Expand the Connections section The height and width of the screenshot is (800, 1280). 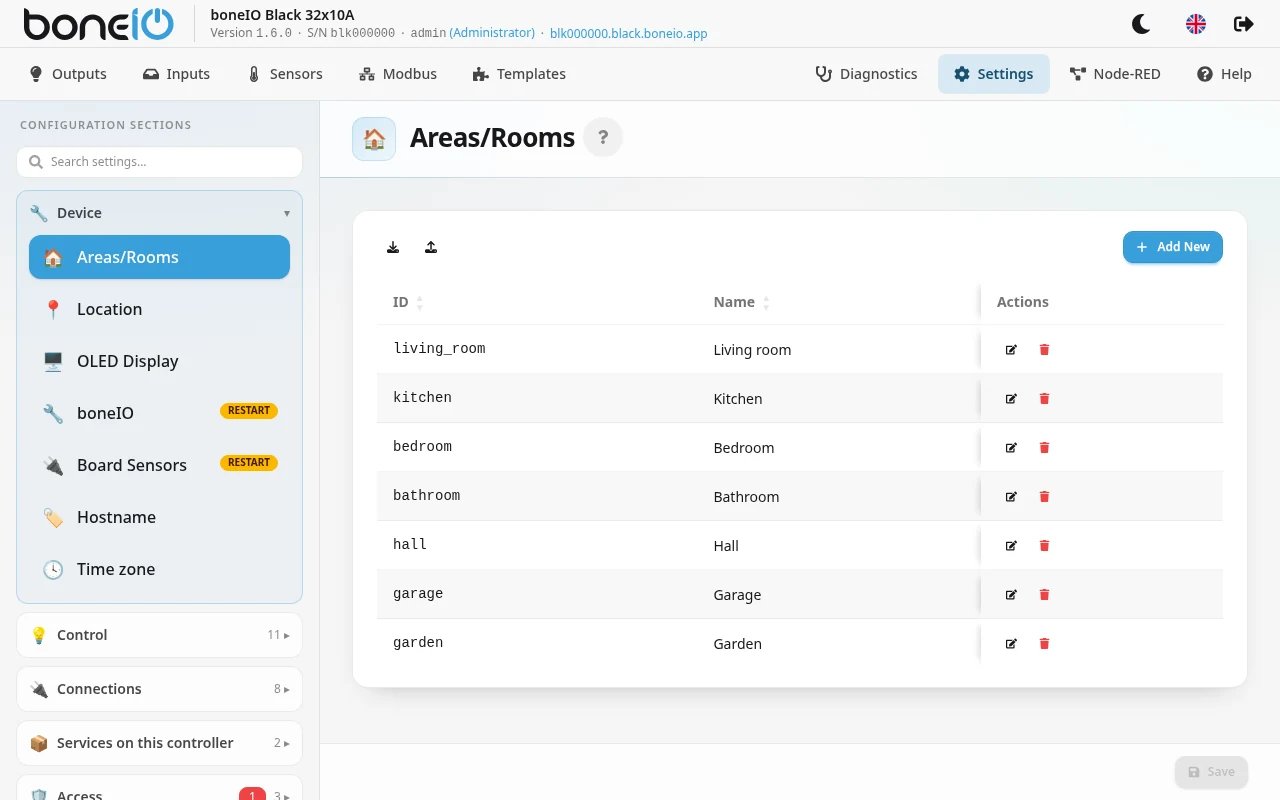tap(160, 689)
